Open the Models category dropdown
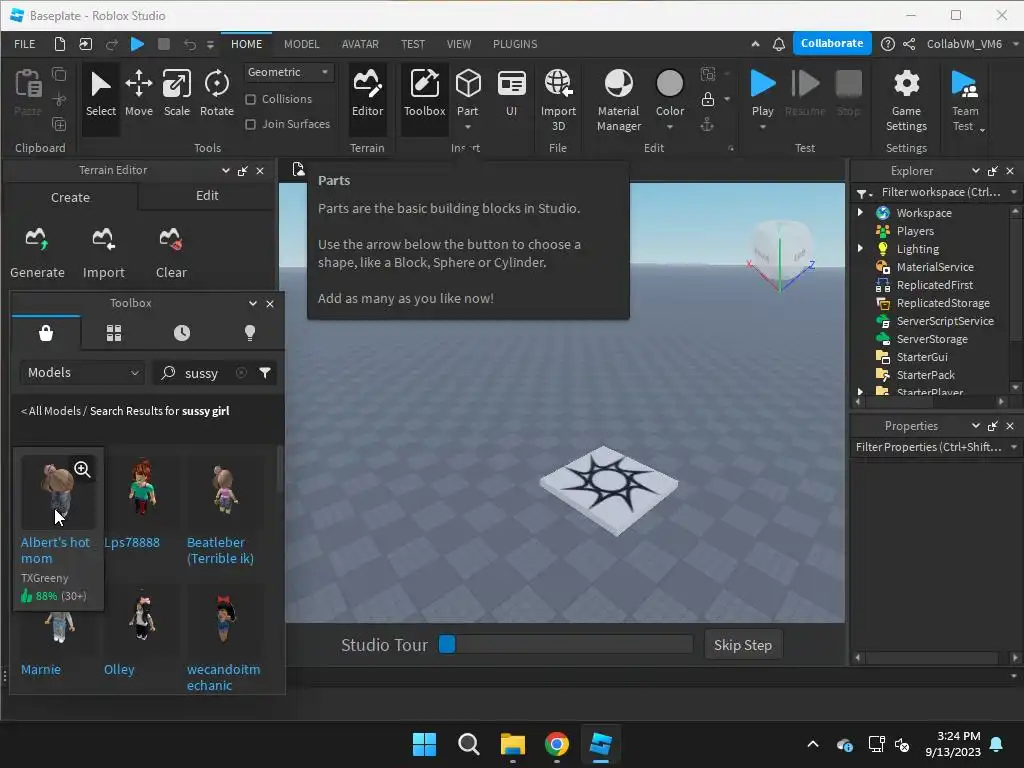Viewport: 1024px width, 768px height. click(x=83, y=373)
